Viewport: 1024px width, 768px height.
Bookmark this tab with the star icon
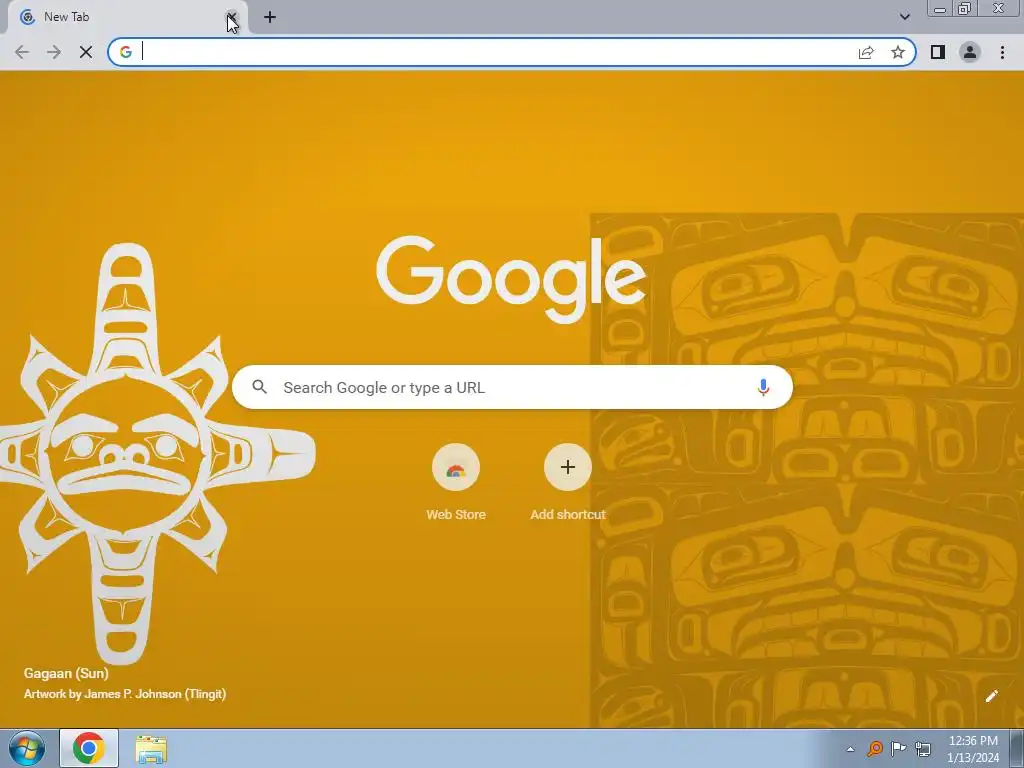click(898, 52)
